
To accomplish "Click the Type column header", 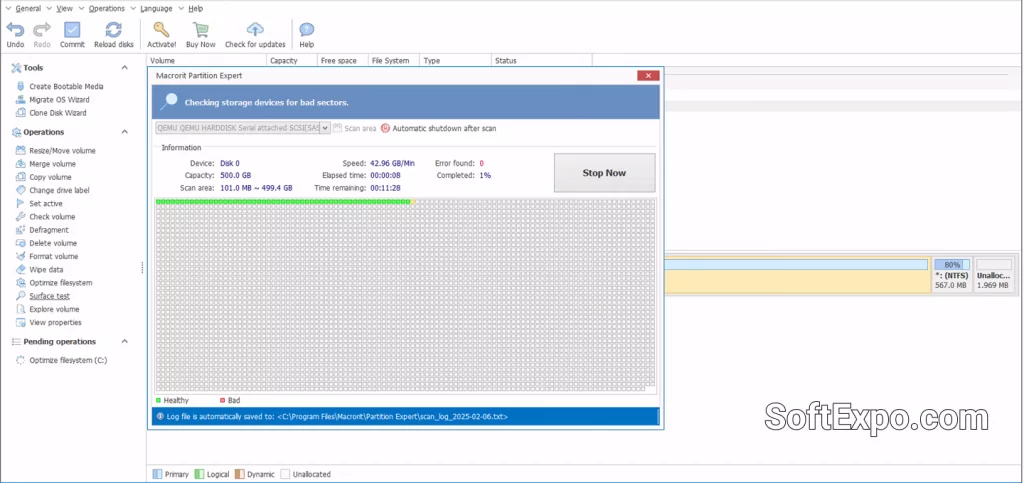I will (455, 61).
